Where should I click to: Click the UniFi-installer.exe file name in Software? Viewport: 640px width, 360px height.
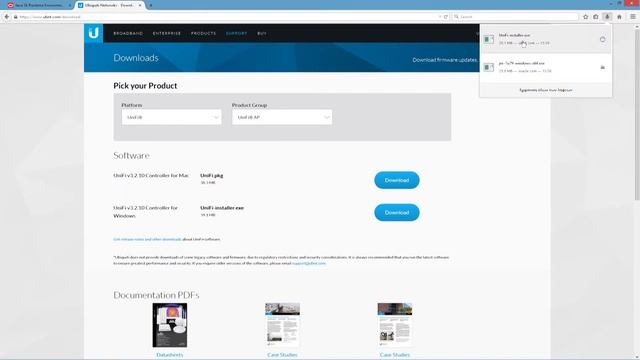pyautogui.click(x=222, y=208)
